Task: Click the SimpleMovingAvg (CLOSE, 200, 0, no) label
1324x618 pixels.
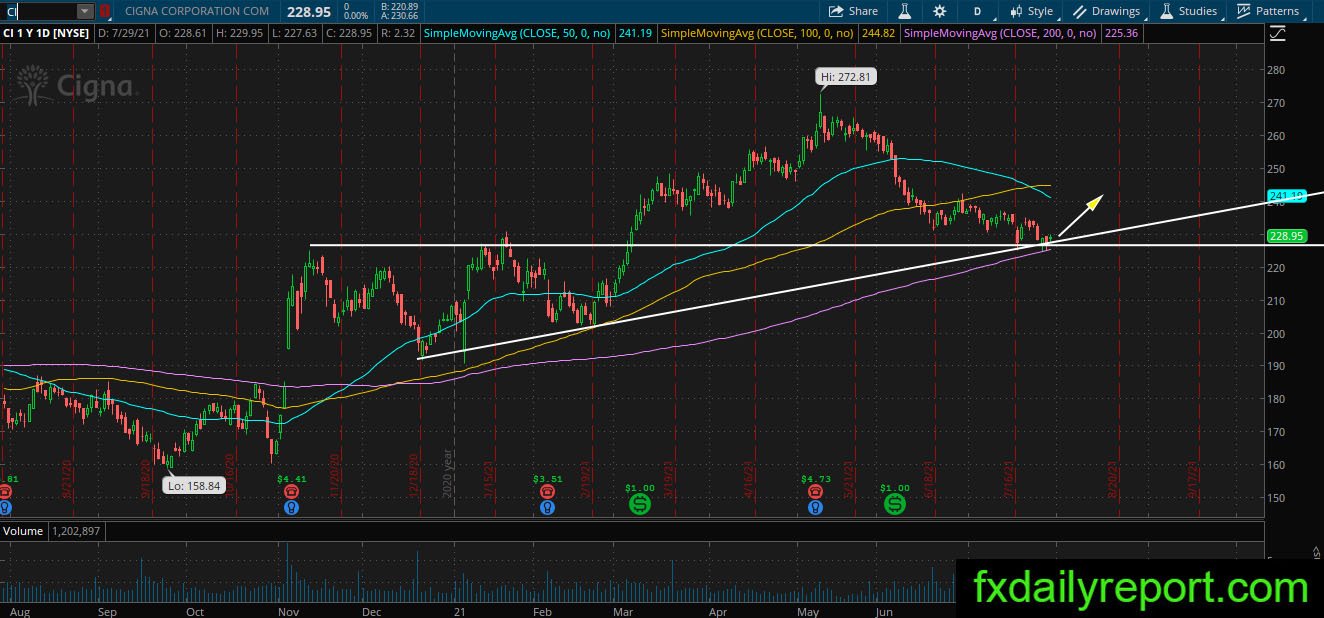Action: [1000, 33]
